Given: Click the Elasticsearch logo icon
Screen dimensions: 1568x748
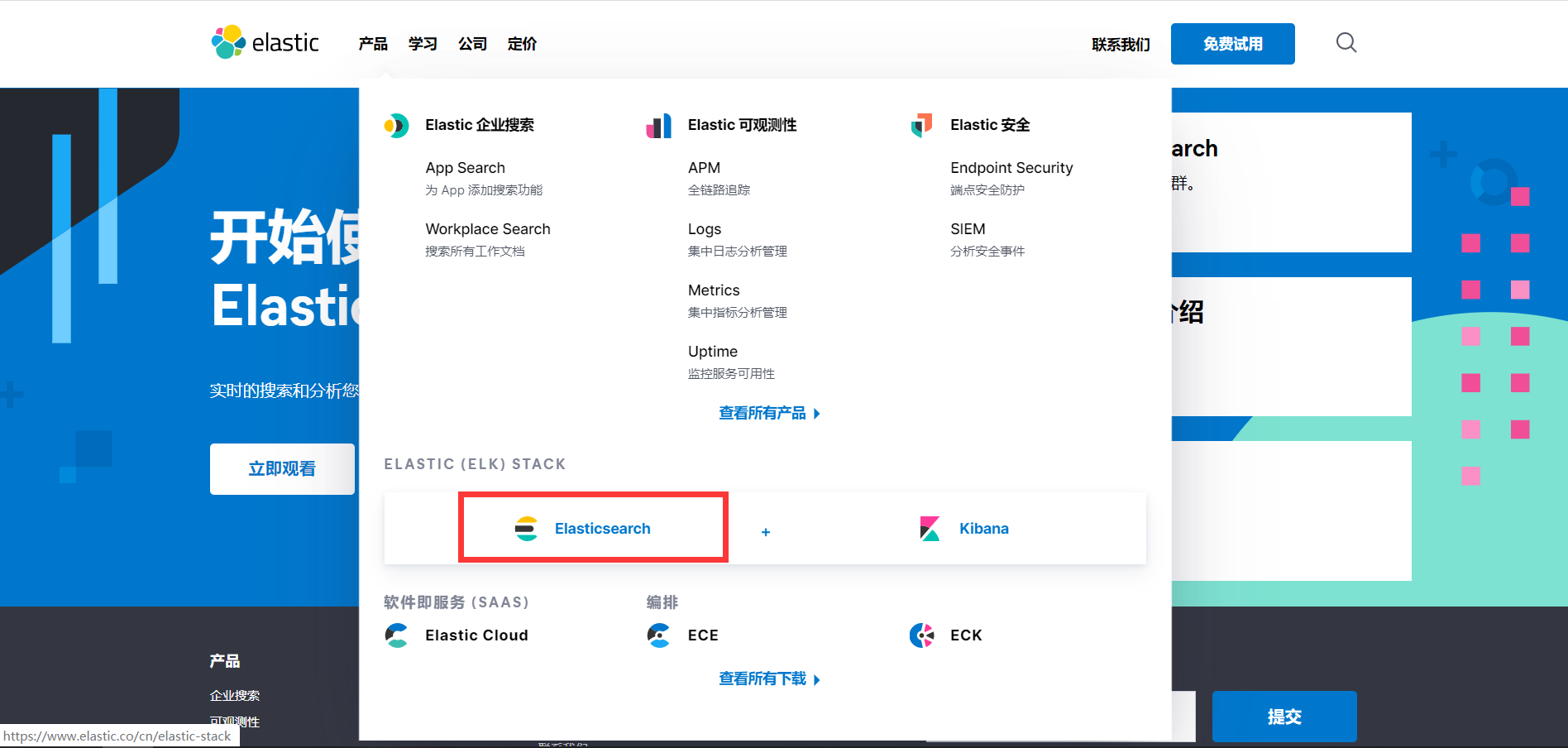Looking at the screenshot, I should click(527, 529).
